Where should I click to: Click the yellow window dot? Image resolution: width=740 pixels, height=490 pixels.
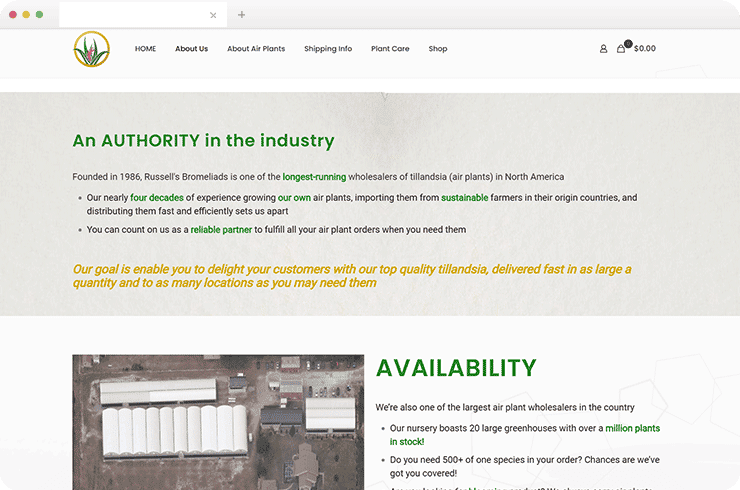26,15
